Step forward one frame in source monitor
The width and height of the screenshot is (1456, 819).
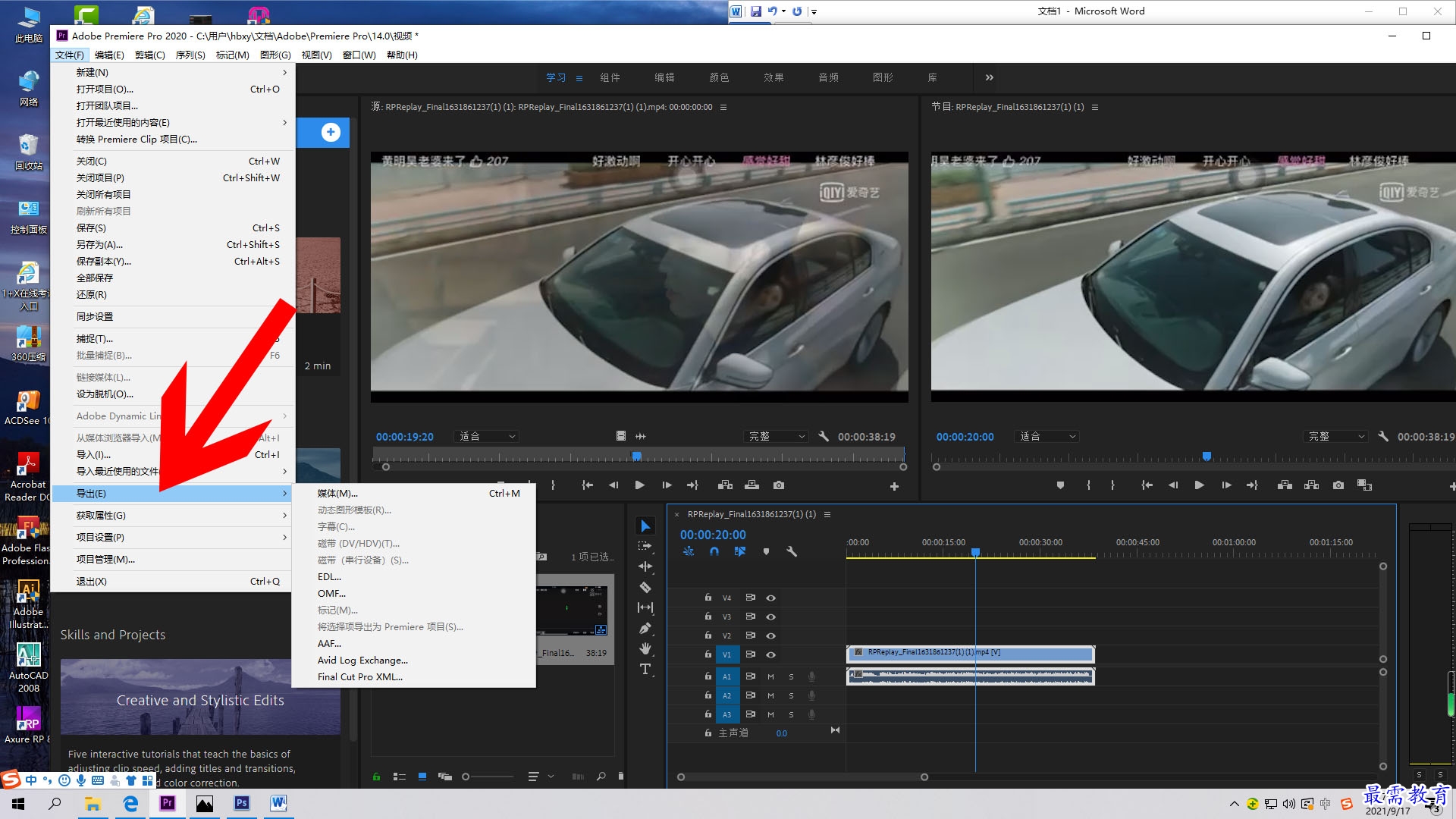click(x=667, y=485)
